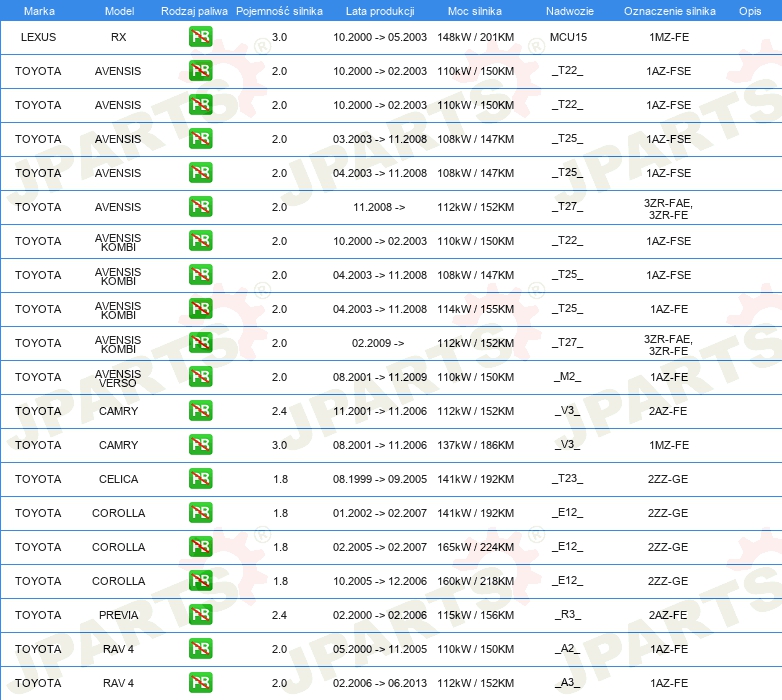
Task: Click the 05.2000 -> 11.2005 production years cell
Action: [380, 649]
